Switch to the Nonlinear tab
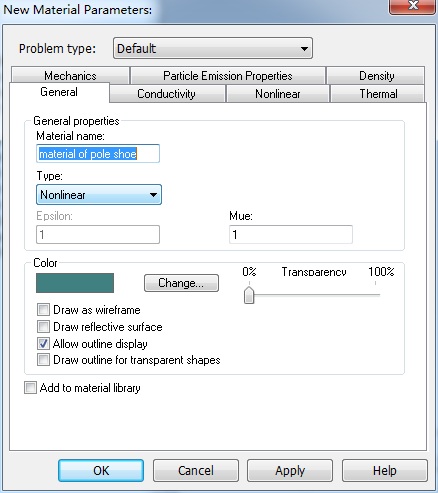 pyautogui.click(x=278, y=94)
